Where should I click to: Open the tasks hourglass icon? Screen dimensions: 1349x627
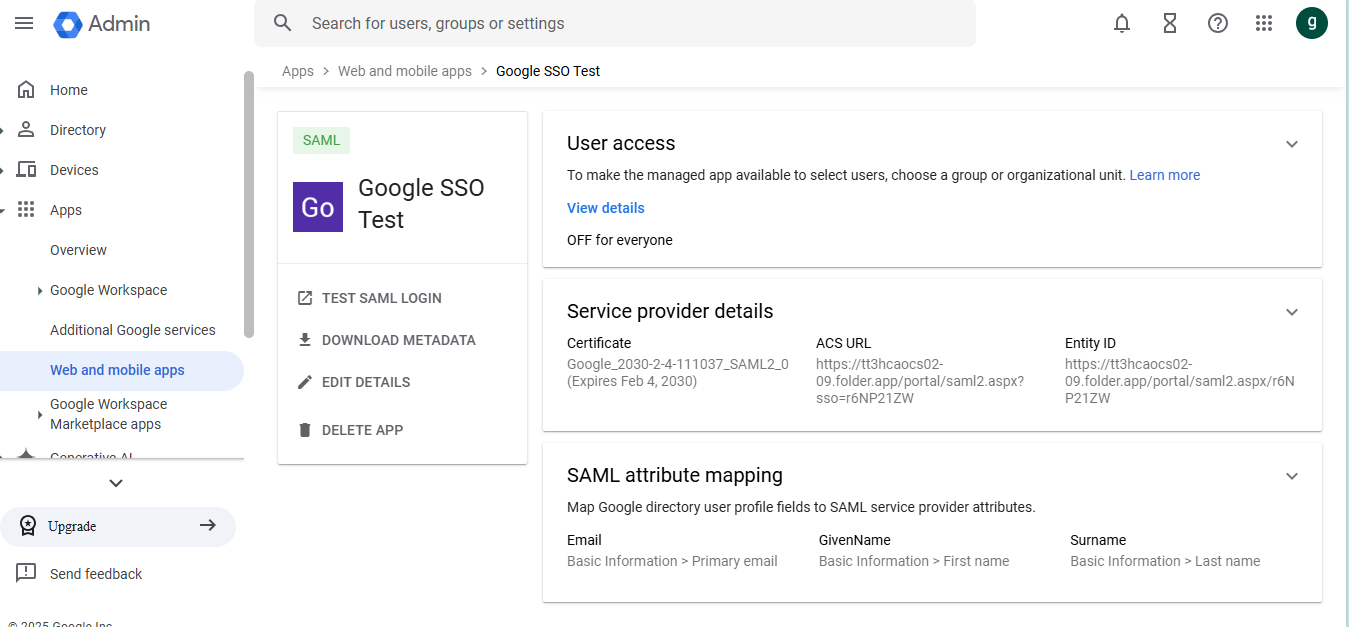pyautogui.click(x=1170, y=23)
